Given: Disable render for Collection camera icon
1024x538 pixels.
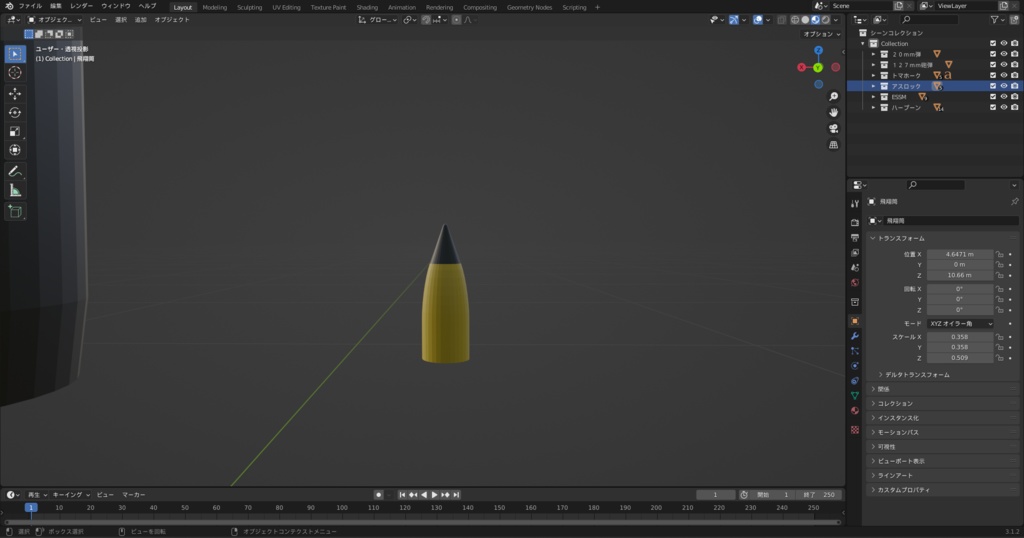Looking at the screenshot, I should pyautogui.click(x=1014, y=44).
